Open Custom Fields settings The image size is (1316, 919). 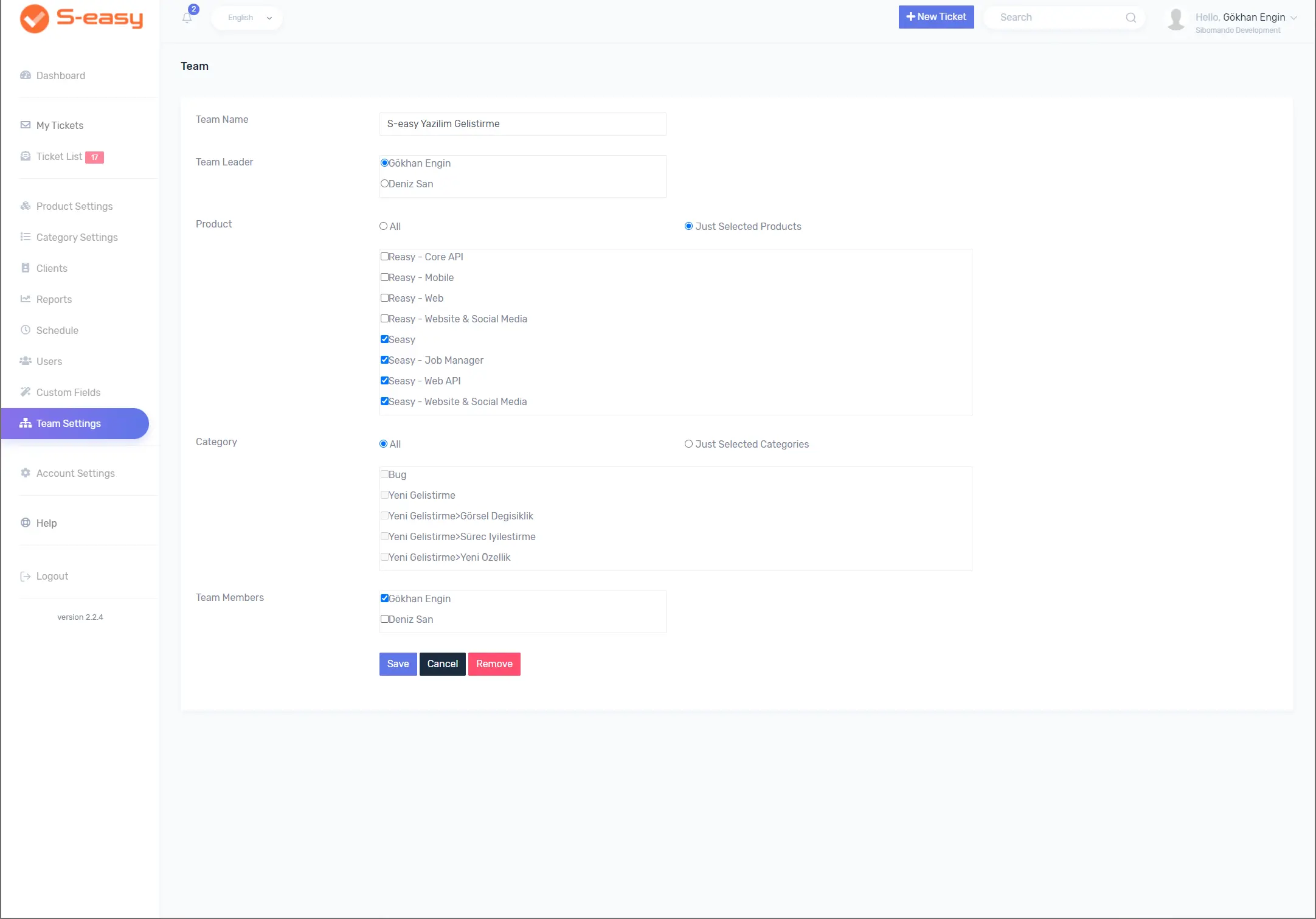point(68,392)
